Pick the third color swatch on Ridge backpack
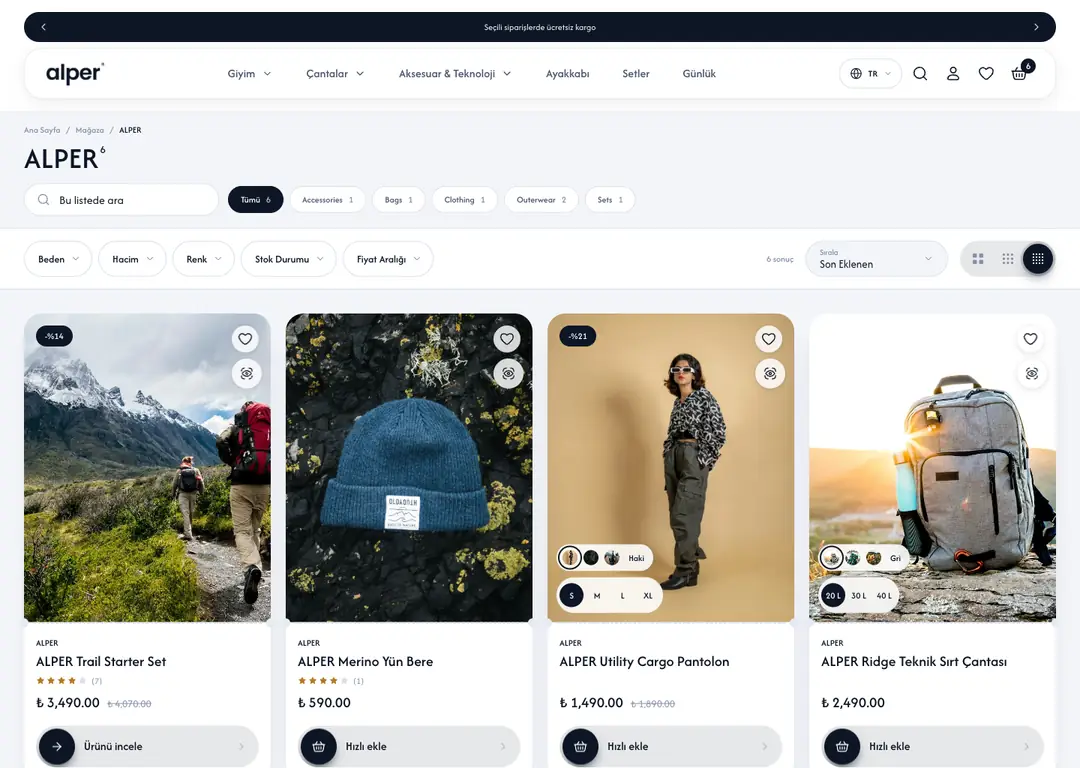The height and width of the screenshot is (768, 1080). point(873,558)
